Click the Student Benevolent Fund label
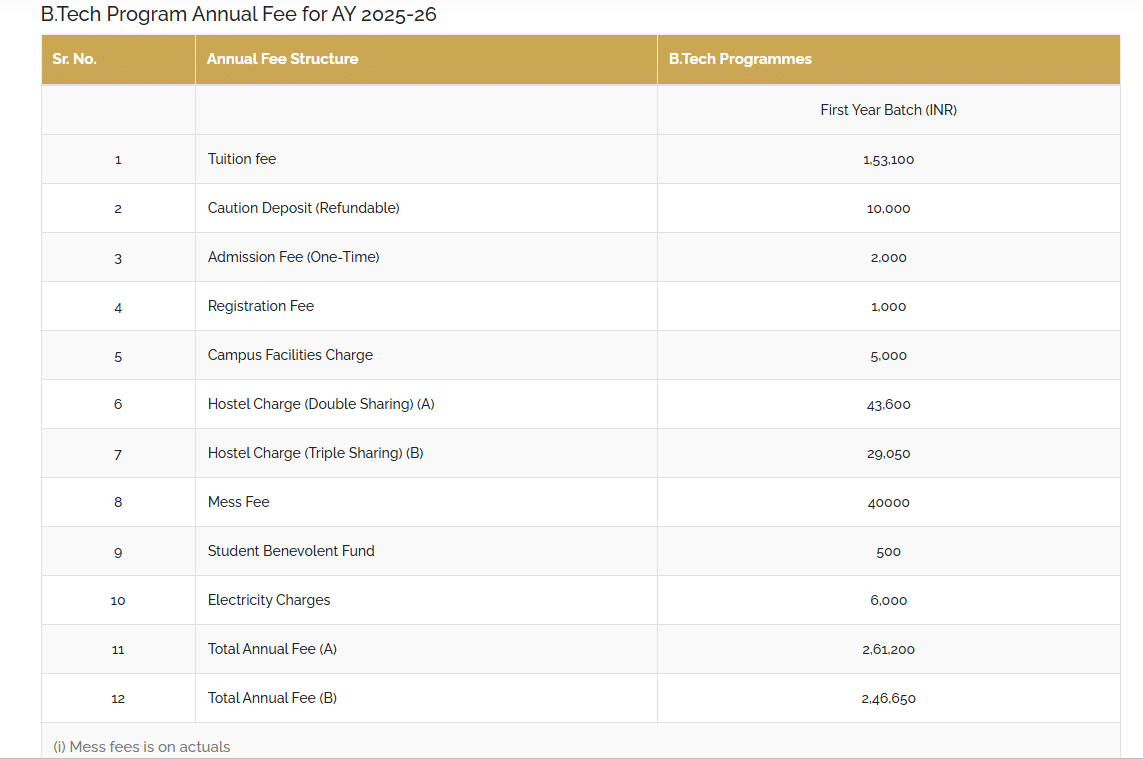Viewport: 1143px width, 759px height. (x=291, y=551)
